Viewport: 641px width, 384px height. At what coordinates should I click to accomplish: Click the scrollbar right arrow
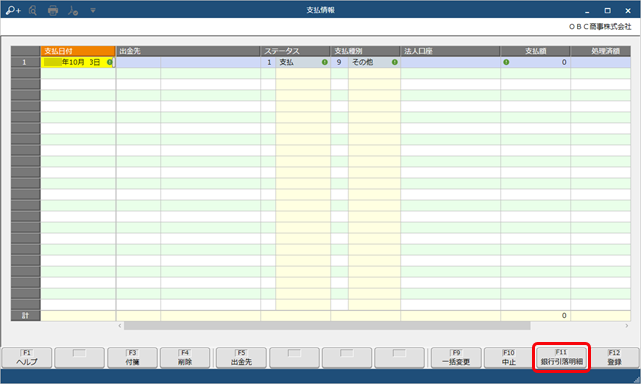click(627, 326)
